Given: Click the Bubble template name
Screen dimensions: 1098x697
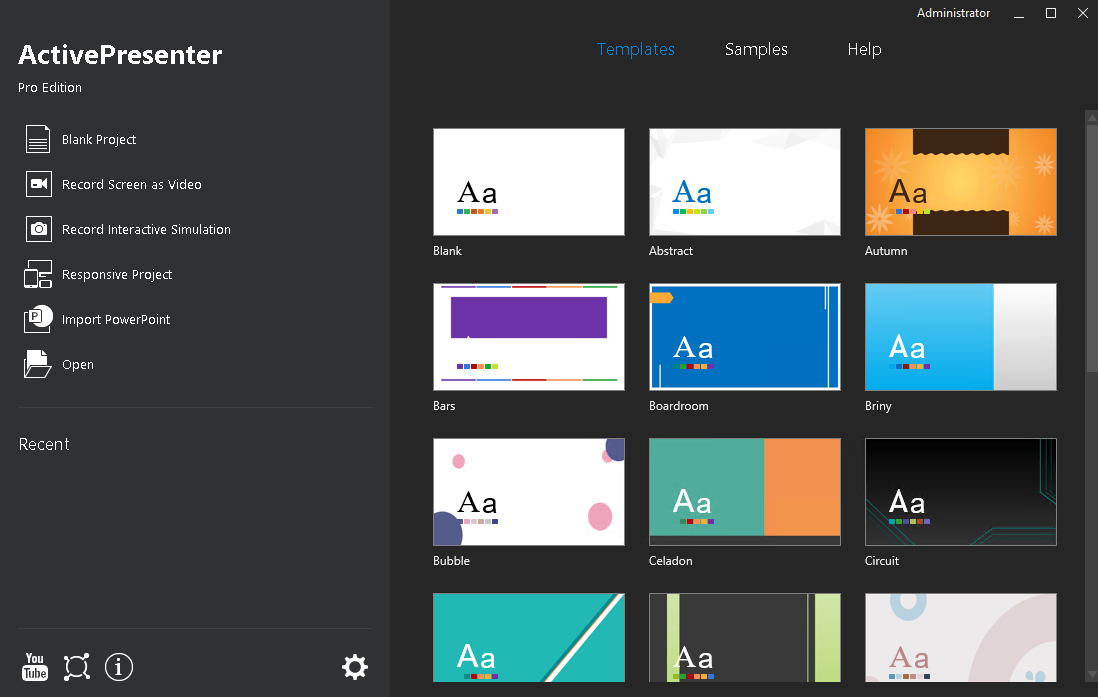Looking at the screenshot, I should coord(451,561).
